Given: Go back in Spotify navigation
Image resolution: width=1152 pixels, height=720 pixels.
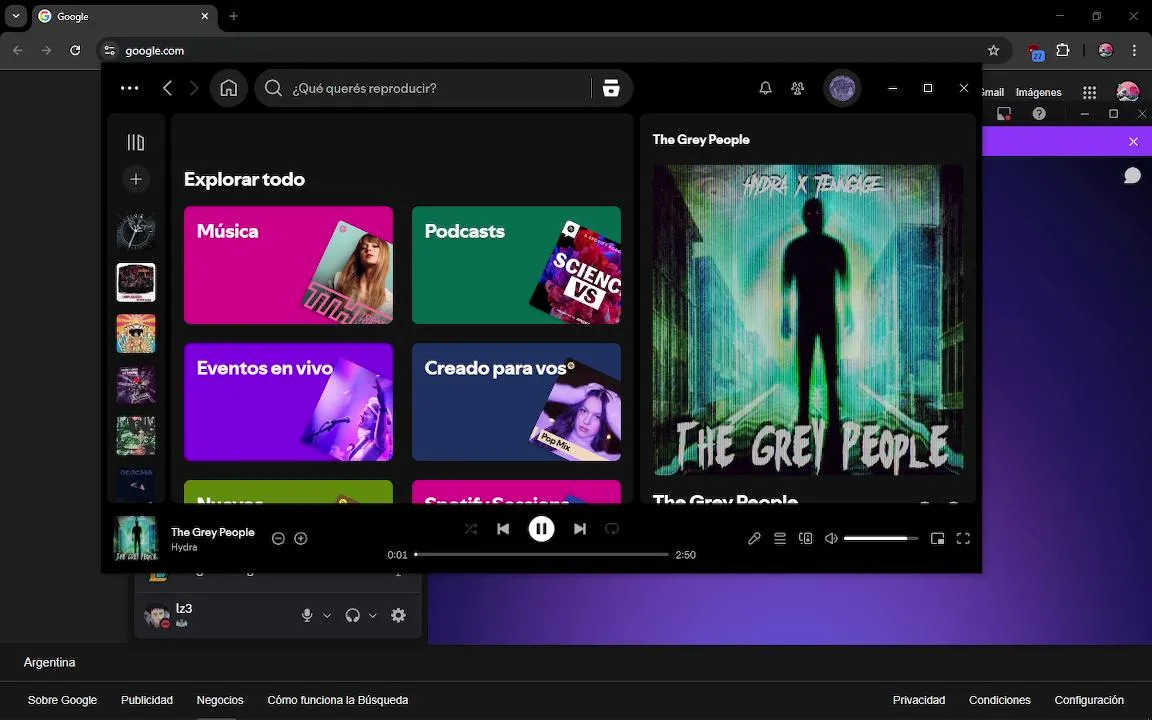Looking at the screenshot, I should pyautogui.click(x=167, y=88).
